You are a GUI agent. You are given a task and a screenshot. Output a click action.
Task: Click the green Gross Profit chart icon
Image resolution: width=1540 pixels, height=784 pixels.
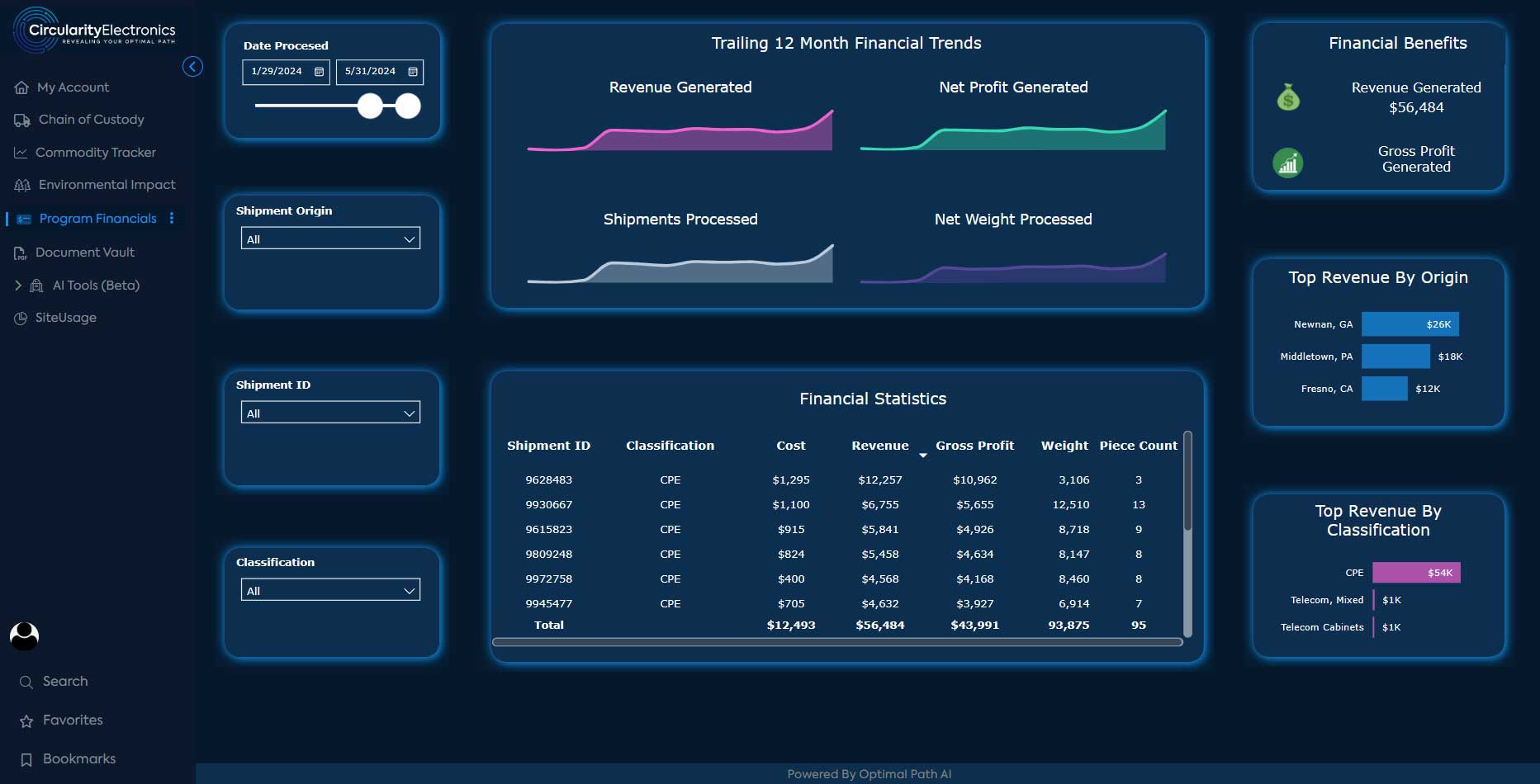point(1288,163)
